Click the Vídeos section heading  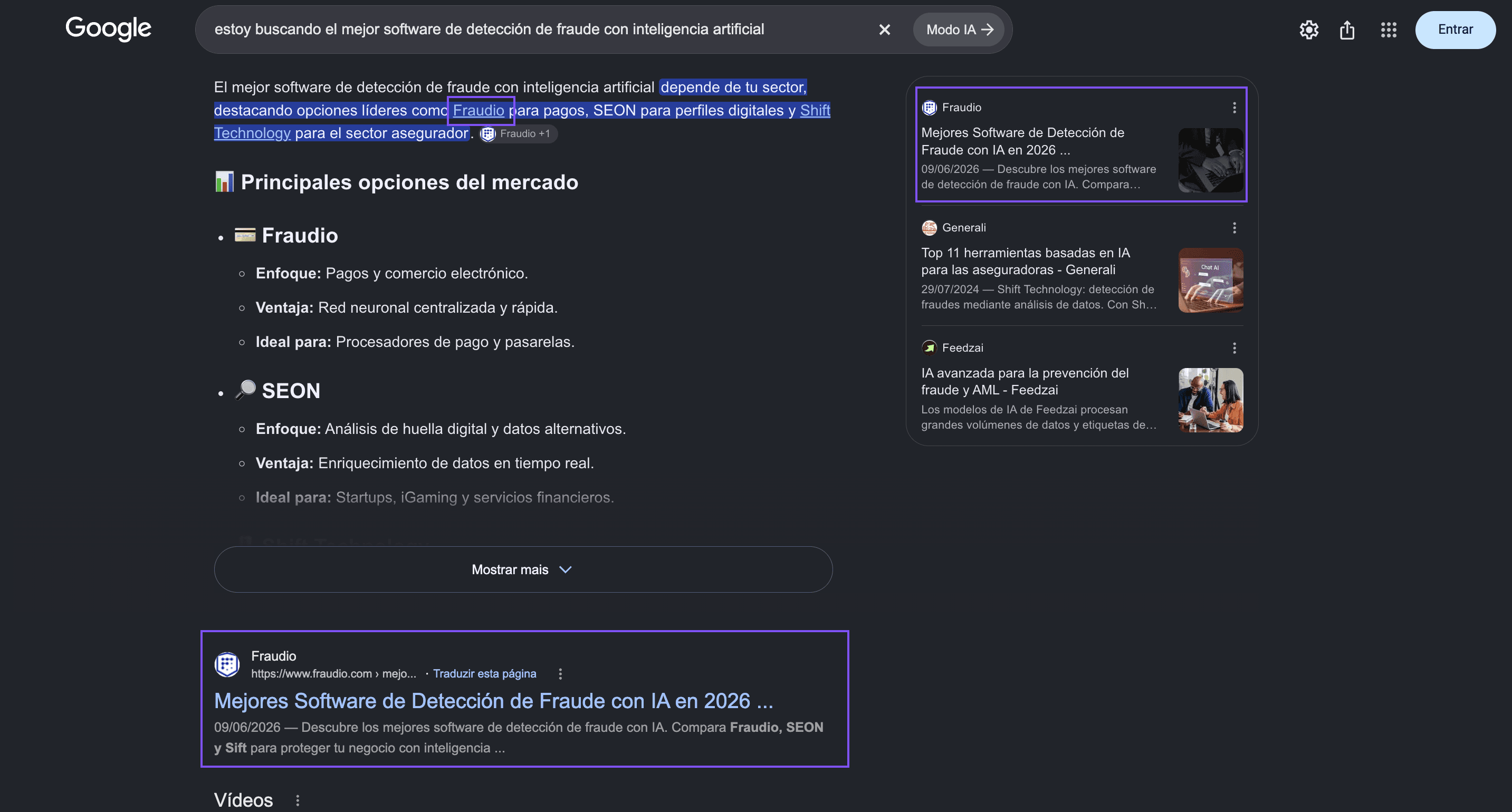[x=244, y=800]
